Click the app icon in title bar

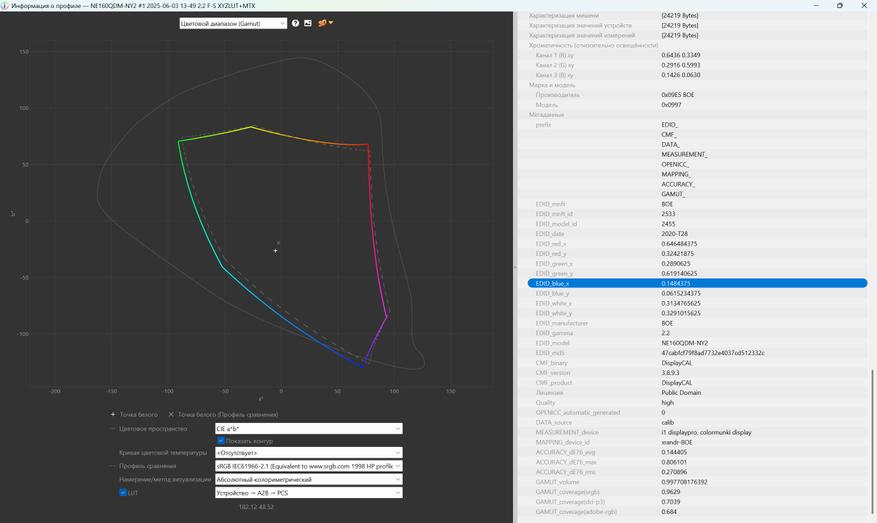[6, 5]
